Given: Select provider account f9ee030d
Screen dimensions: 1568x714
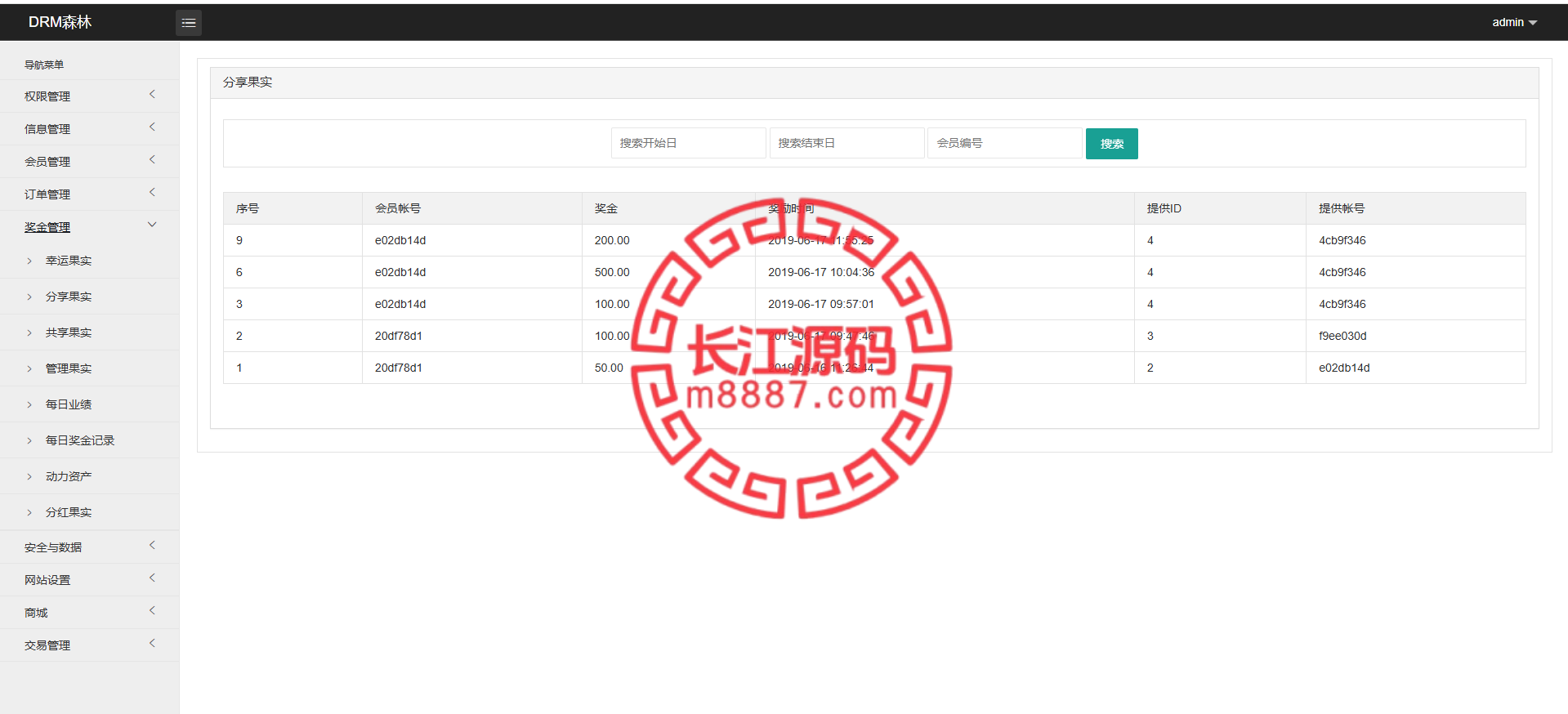Looking at the screenshot, I should tap(1342, 336).
